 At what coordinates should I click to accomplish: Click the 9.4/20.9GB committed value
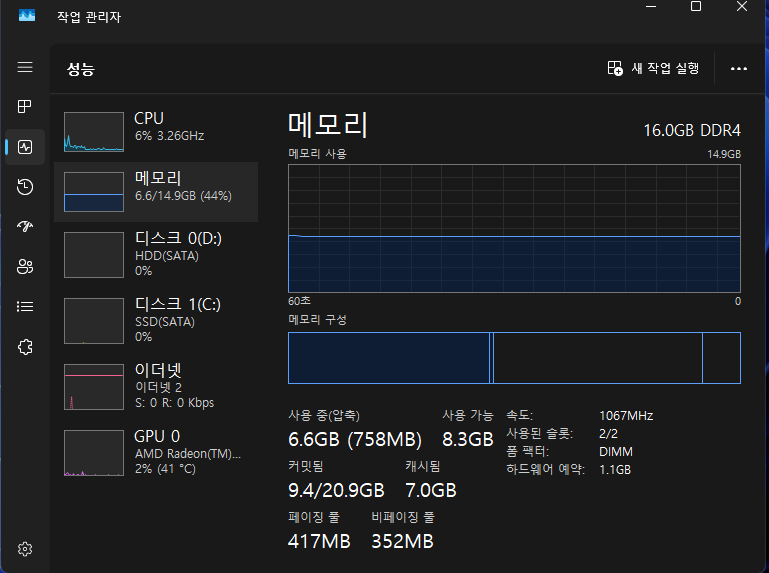(336, 491)
